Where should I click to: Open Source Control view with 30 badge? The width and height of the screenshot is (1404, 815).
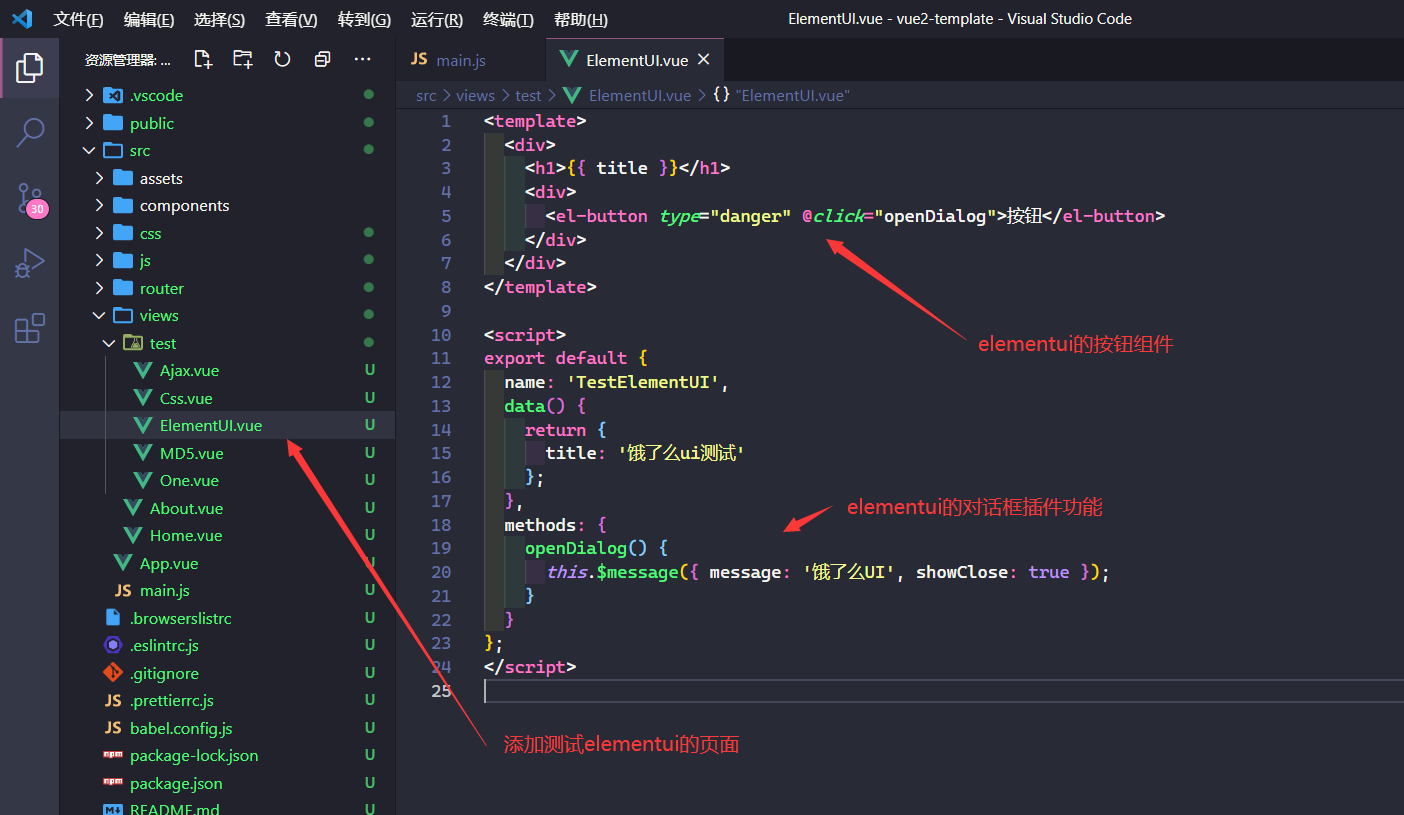pos(30,198)
